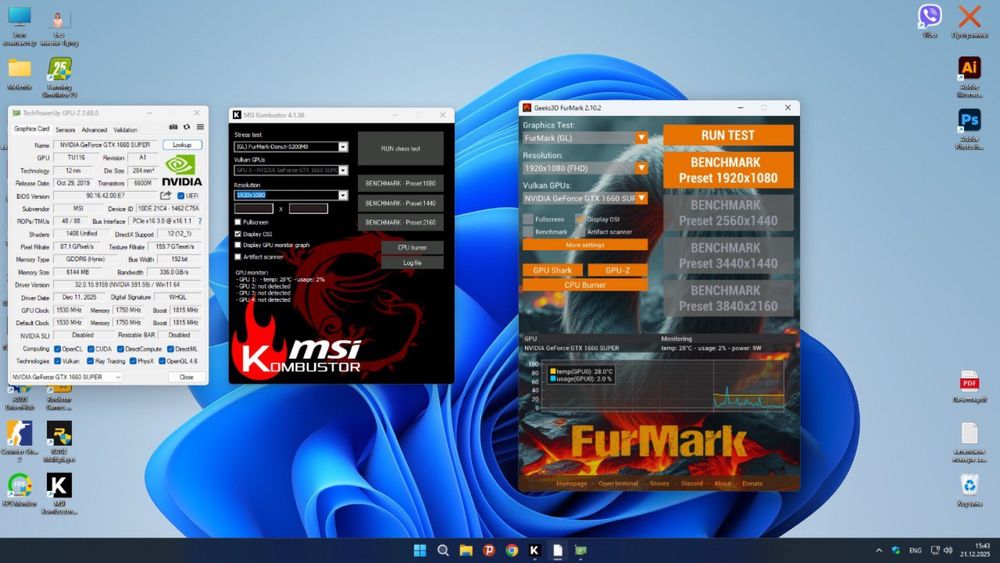Click the red P app taskbar icon
1000x563 pixels.
[489, 550]
